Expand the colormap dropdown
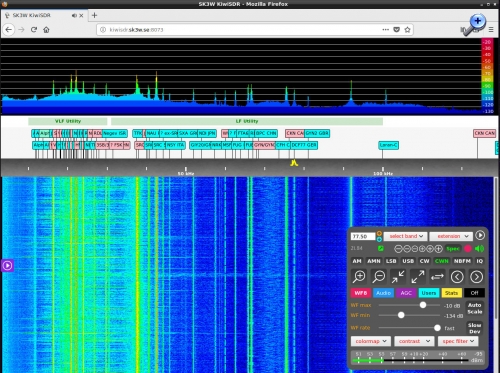This screenshot has width=500, height=373. click(x=371, y=341)
